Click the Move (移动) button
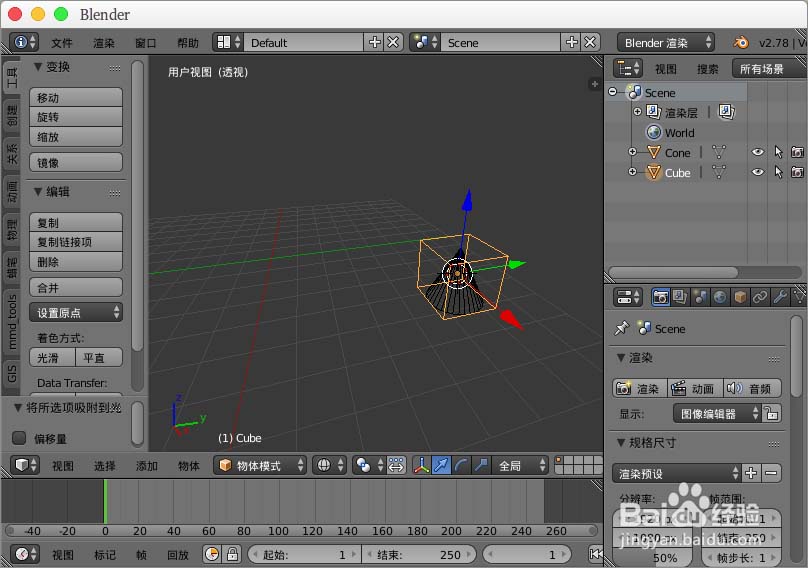 (x=76, y=97)
